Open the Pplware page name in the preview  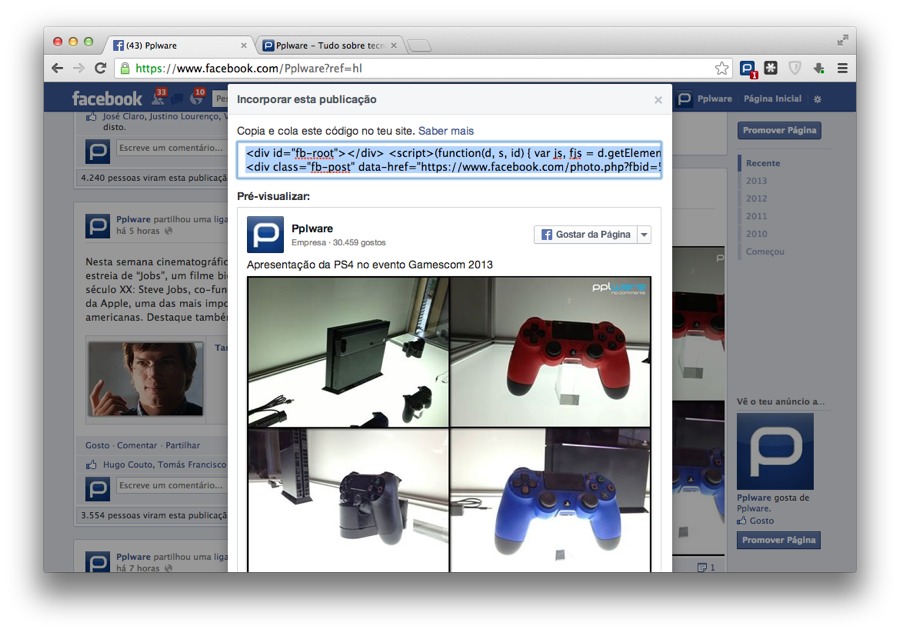[312, 228]
